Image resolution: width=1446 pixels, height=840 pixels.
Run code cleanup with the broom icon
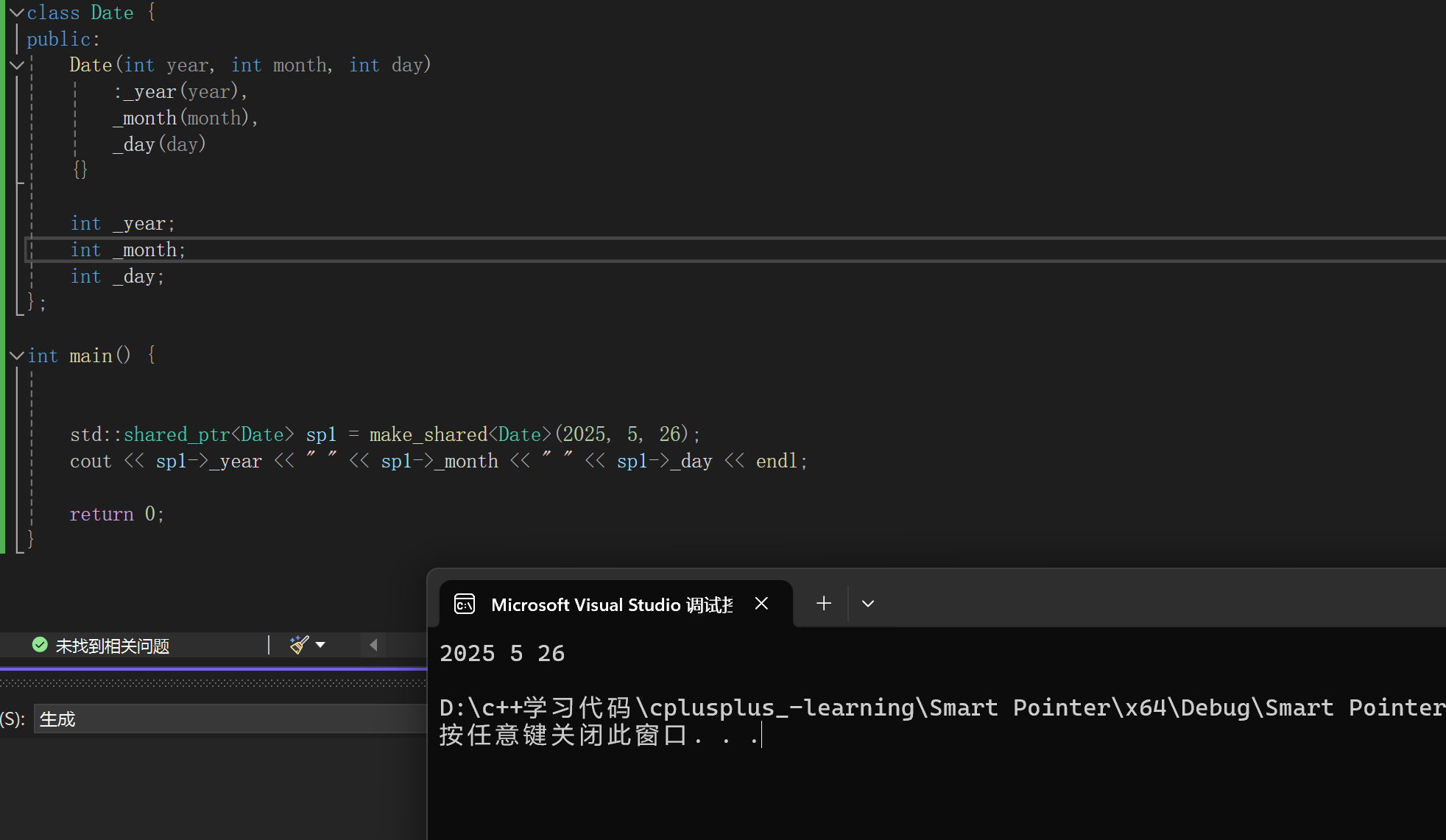click(x=298, y=645)
